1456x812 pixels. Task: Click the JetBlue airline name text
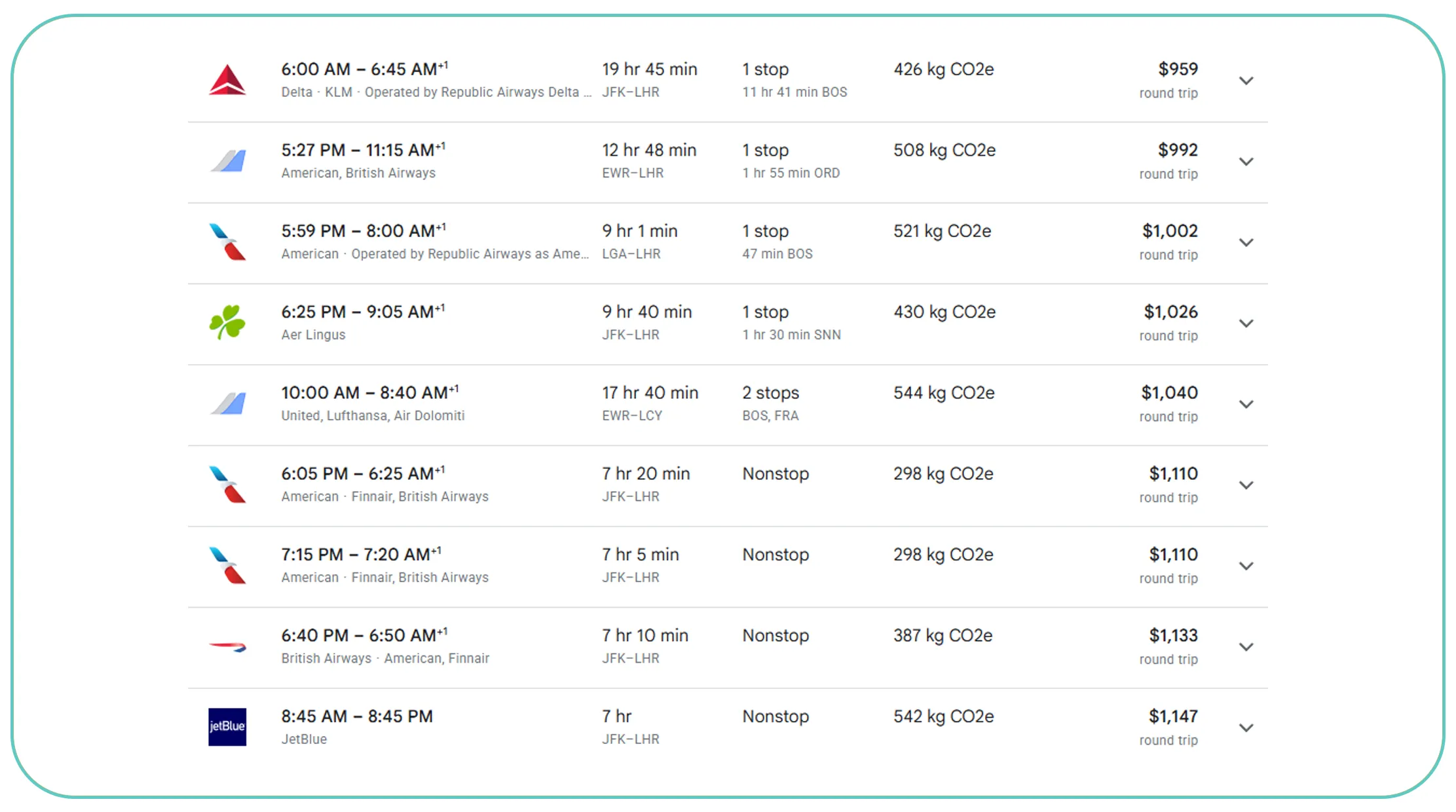(x=304, y=739)
